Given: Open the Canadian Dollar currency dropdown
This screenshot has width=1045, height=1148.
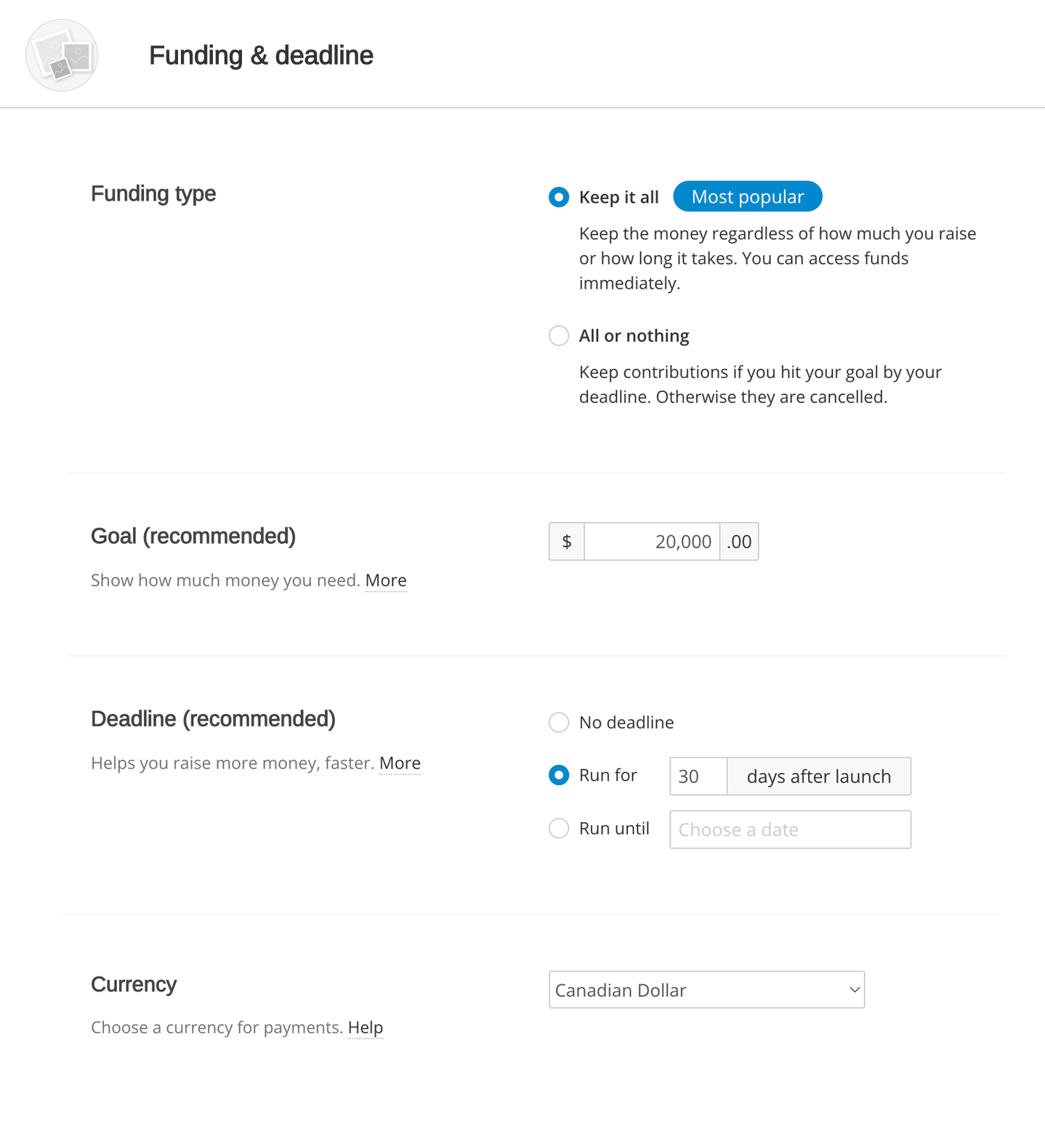Looking at the screenshot, I should [706, 990].
